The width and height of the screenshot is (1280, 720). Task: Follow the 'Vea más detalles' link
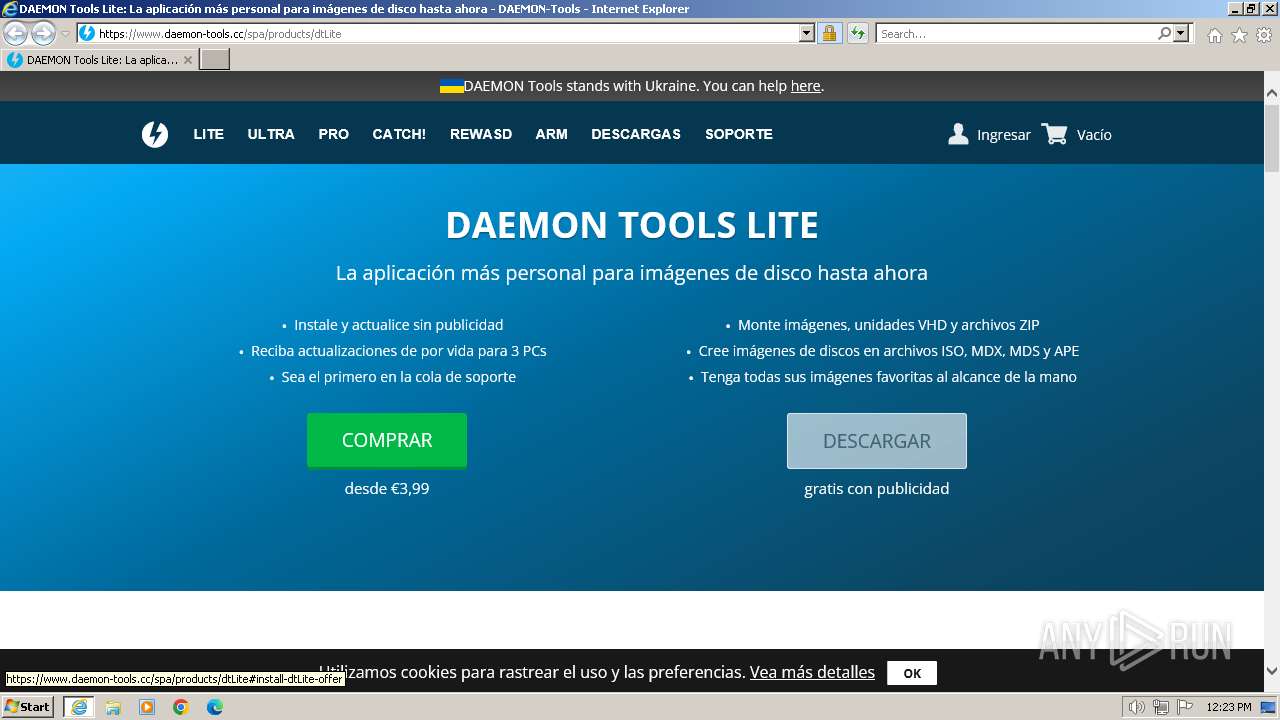click(812, 672)
